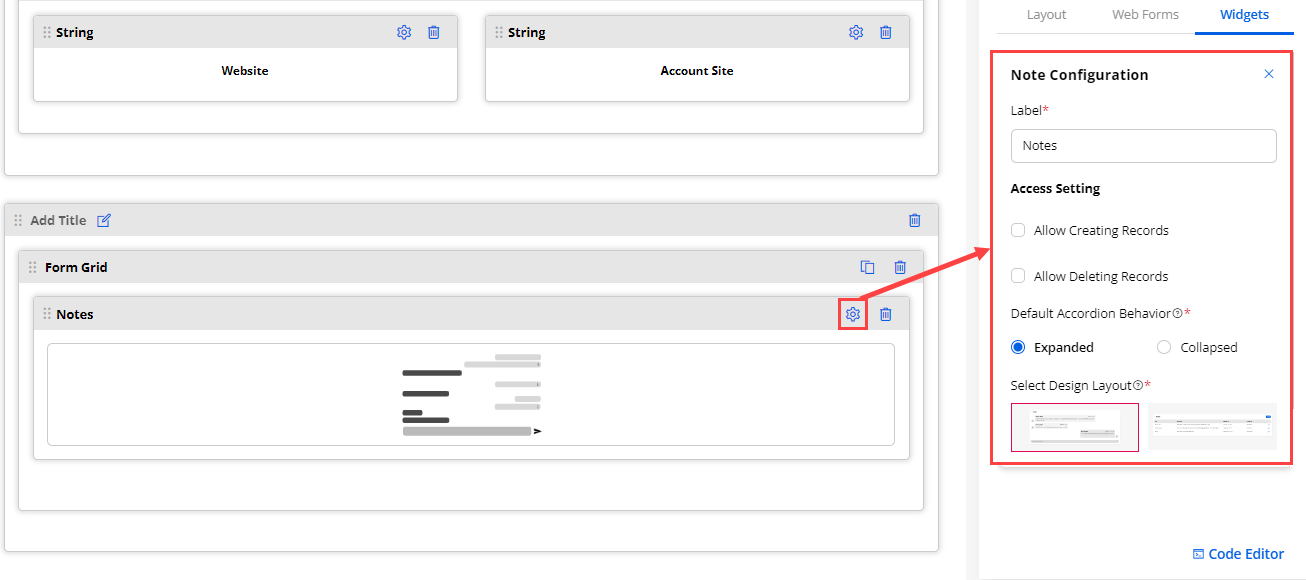Viewport: 1306px width, 580px height.
Task: Open settings gear for Notes widget
Action: (852, 314)
